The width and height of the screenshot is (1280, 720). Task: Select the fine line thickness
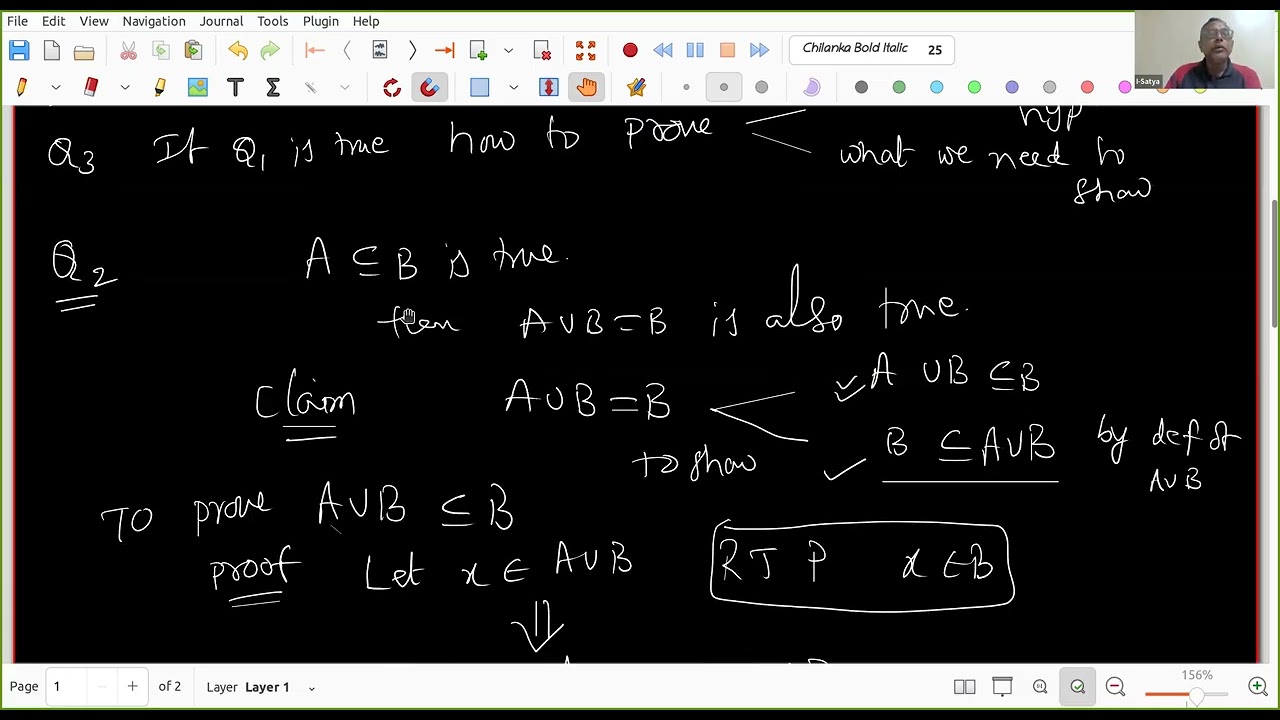(x=686, y=88)
